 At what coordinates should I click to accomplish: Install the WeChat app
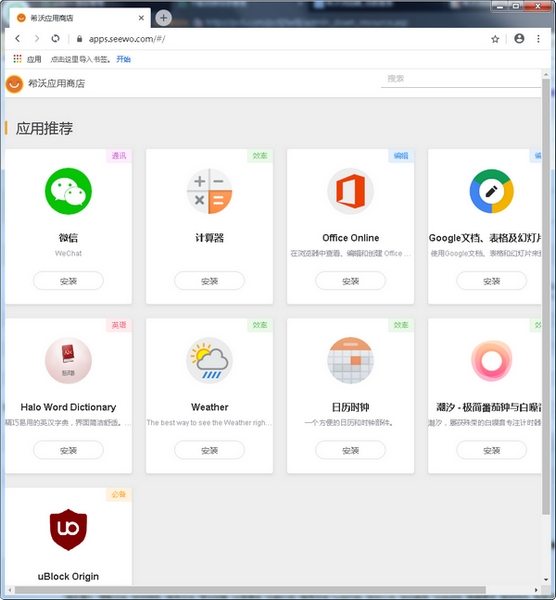[68, 281]
